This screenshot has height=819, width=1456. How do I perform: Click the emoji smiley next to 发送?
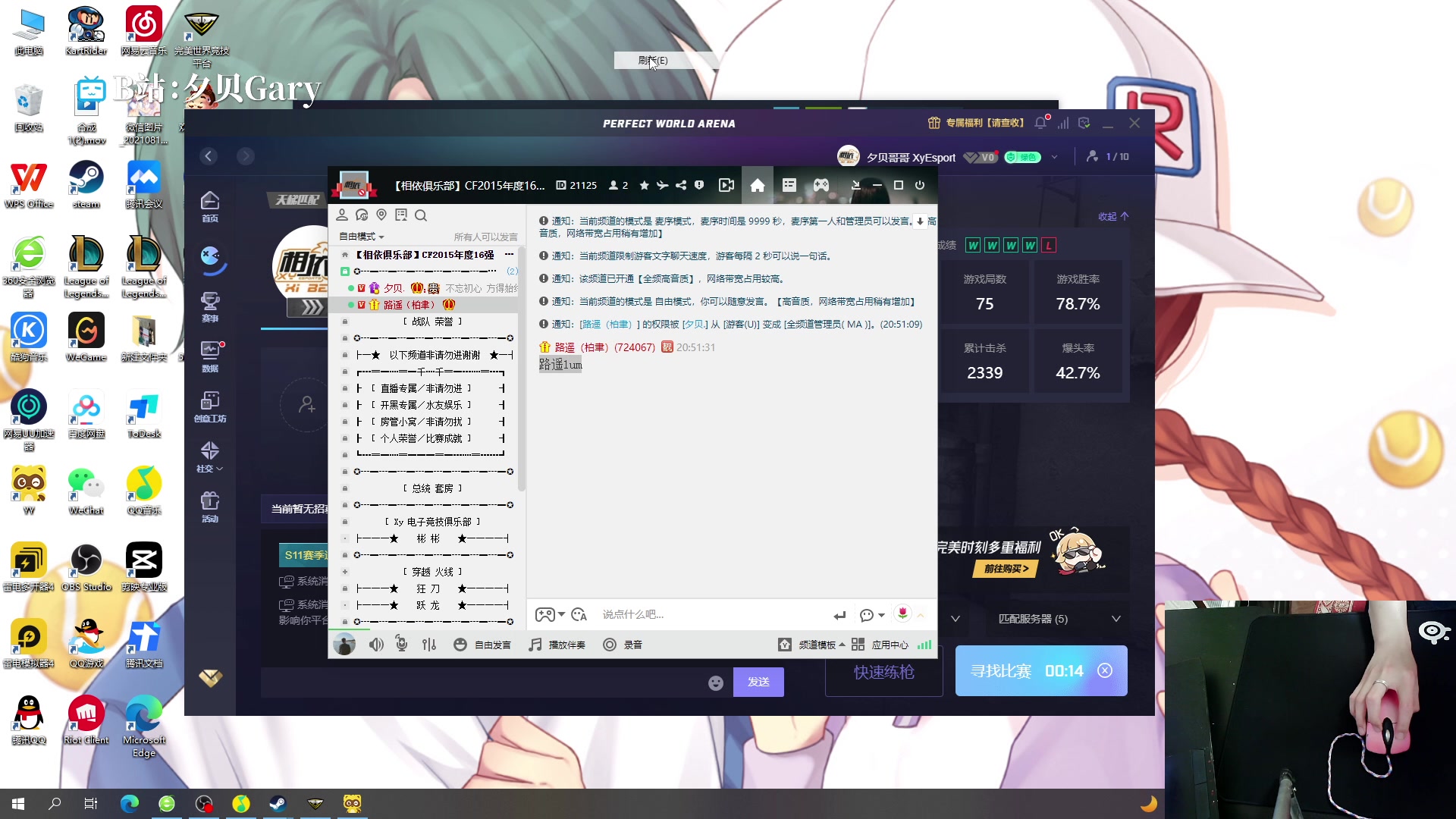click(716, 682)
